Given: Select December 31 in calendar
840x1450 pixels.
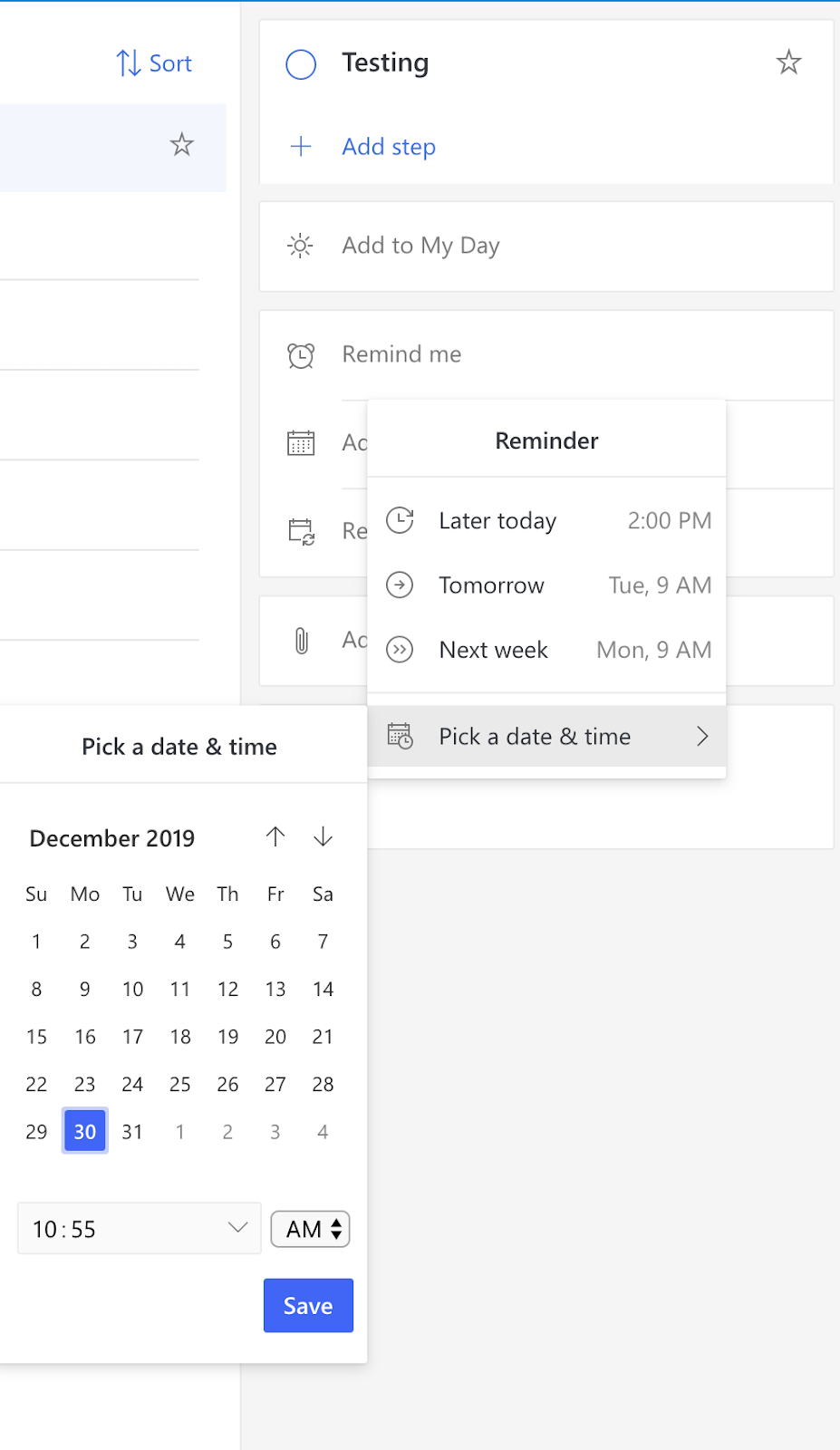Looking at the screenshot, I should tap(132, 1132).
